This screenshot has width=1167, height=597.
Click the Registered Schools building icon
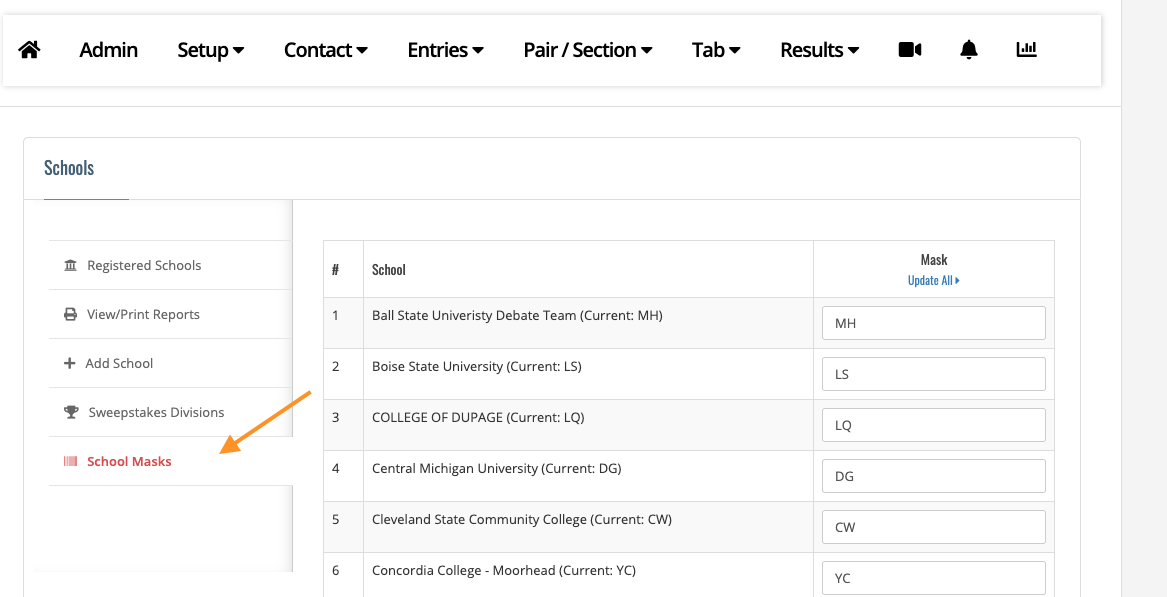tap(70, 266)
